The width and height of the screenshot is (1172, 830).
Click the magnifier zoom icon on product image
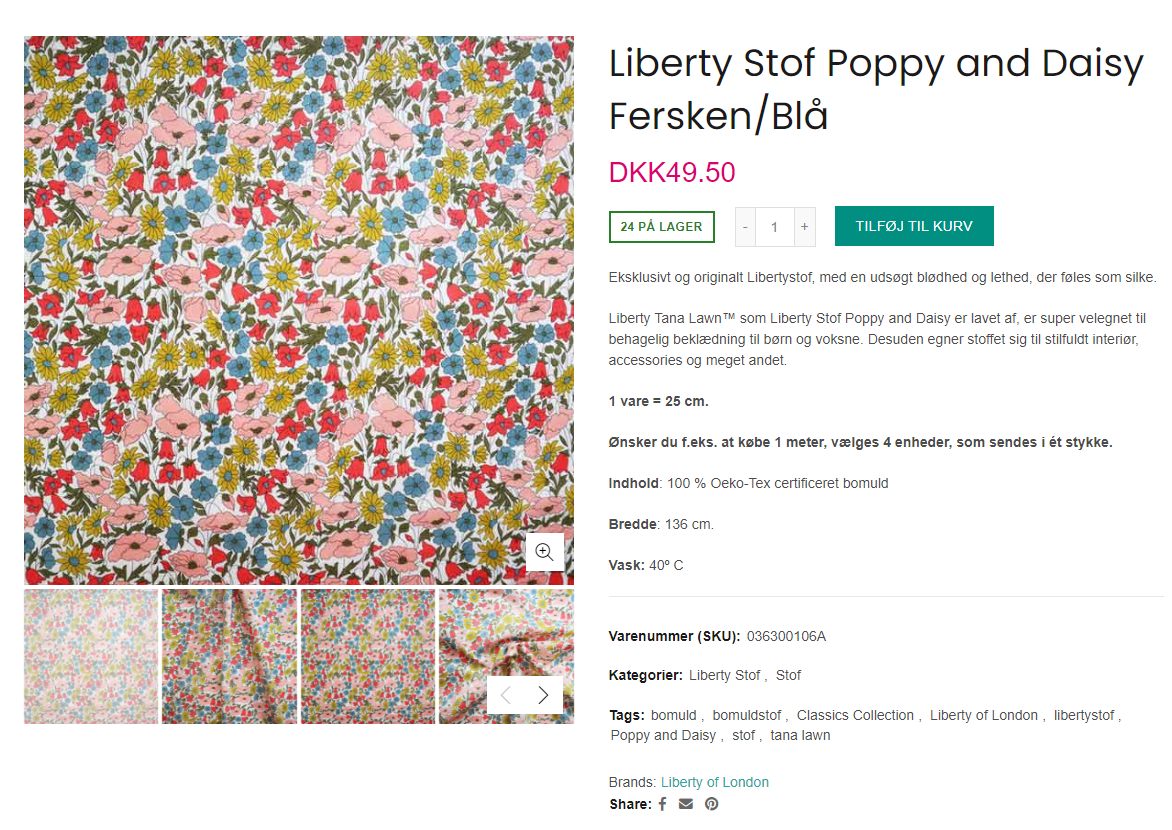(545, 552)
